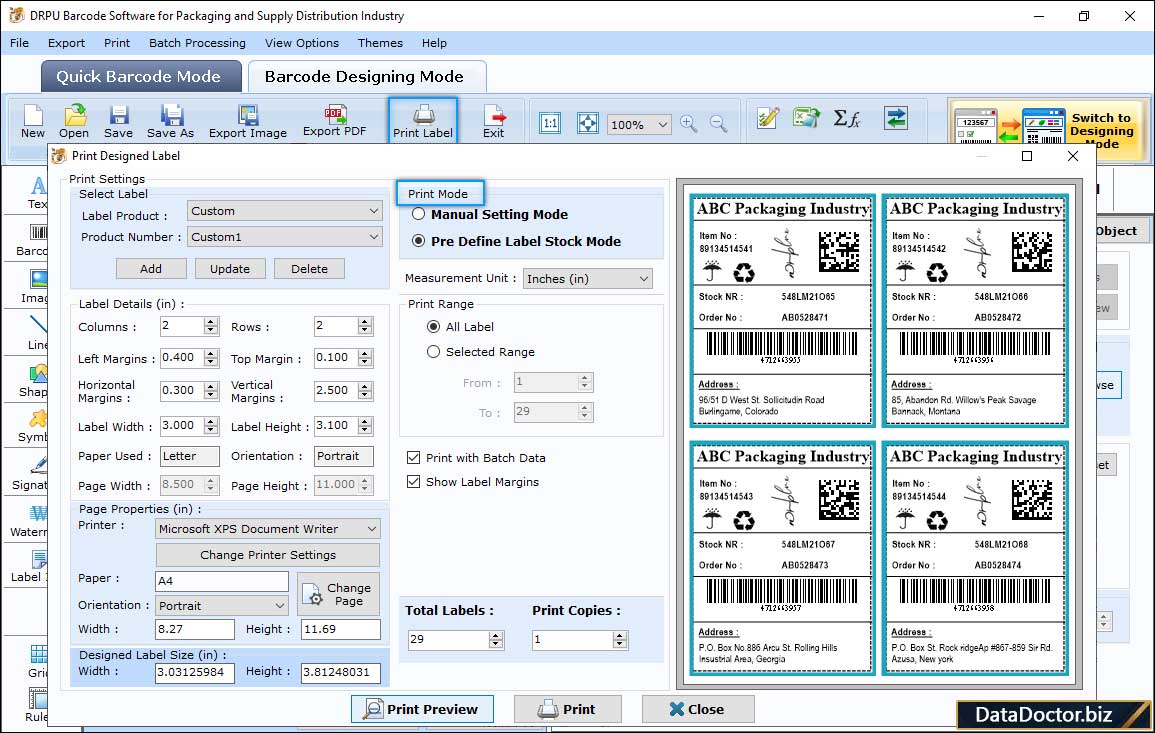Click the Exit toolbar icon
The image size is (1155, 733).
(494, 122)
